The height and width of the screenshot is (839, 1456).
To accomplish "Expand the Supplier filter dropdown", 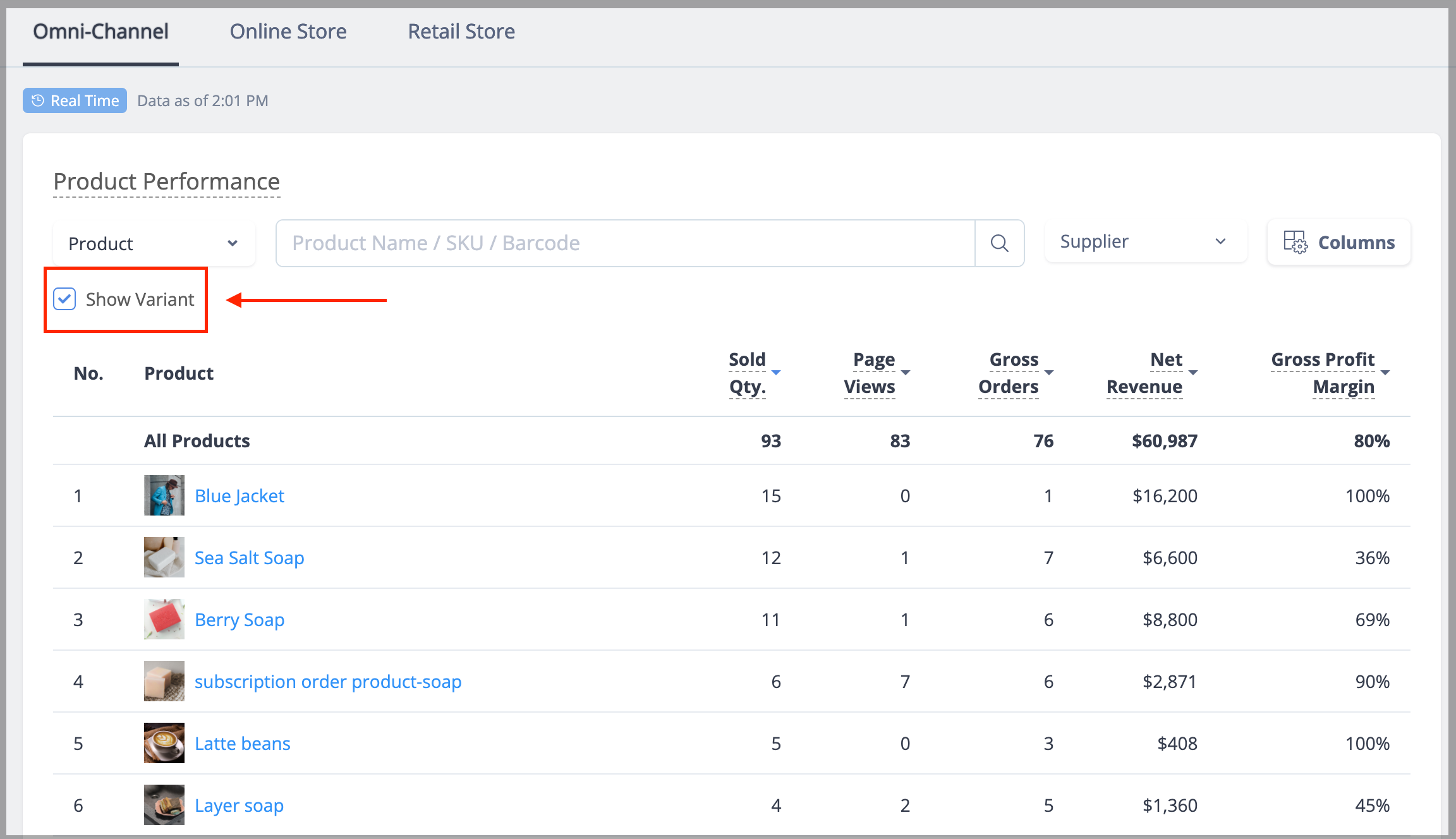I will click(x=1146, y=241).
